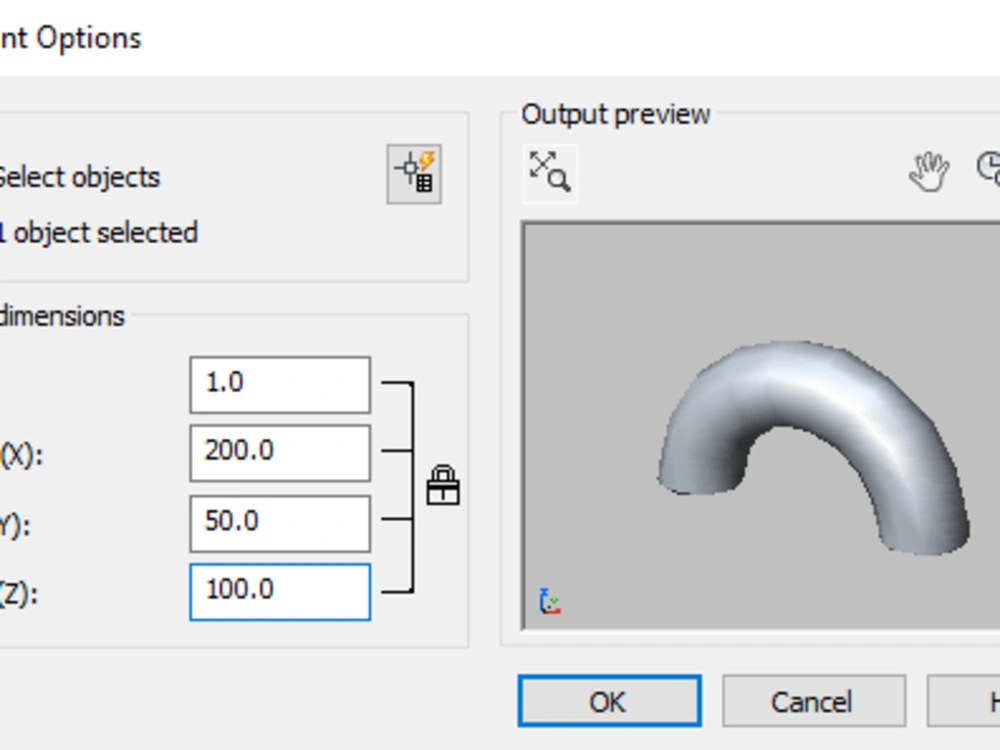1000x750 pixels.
Task: Click the top field showing 1.0
Action: pyautogui.click(x=279, y=383)
